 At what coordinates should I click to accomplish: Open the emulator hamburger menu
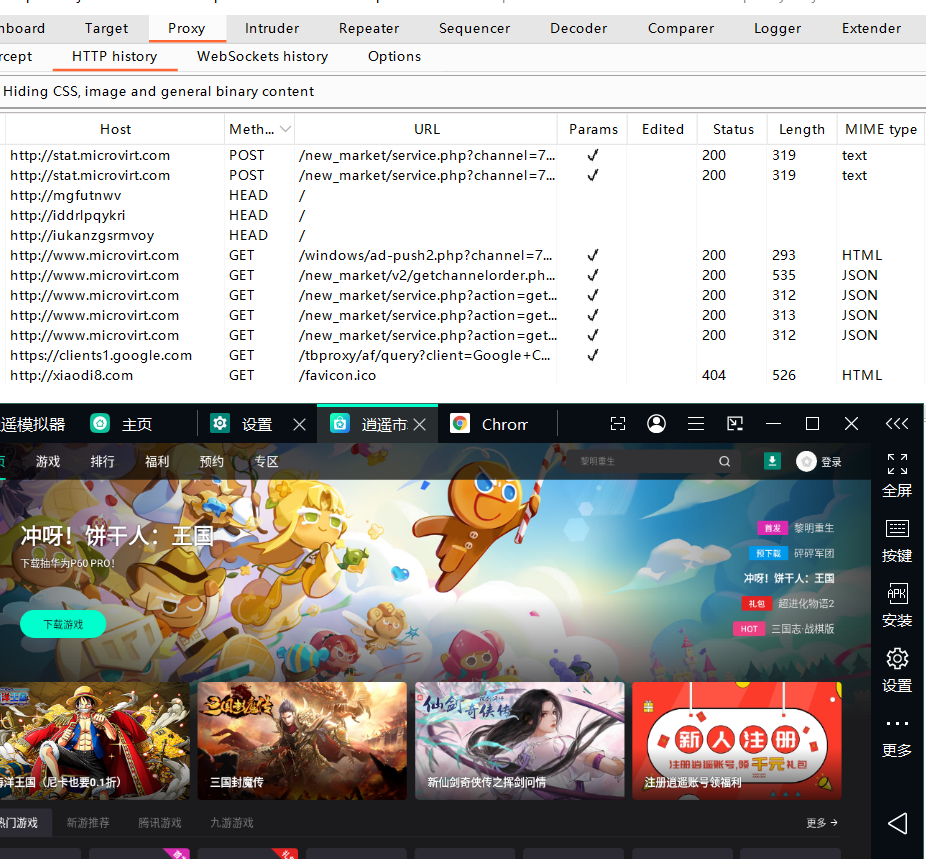tap(696, 423)
